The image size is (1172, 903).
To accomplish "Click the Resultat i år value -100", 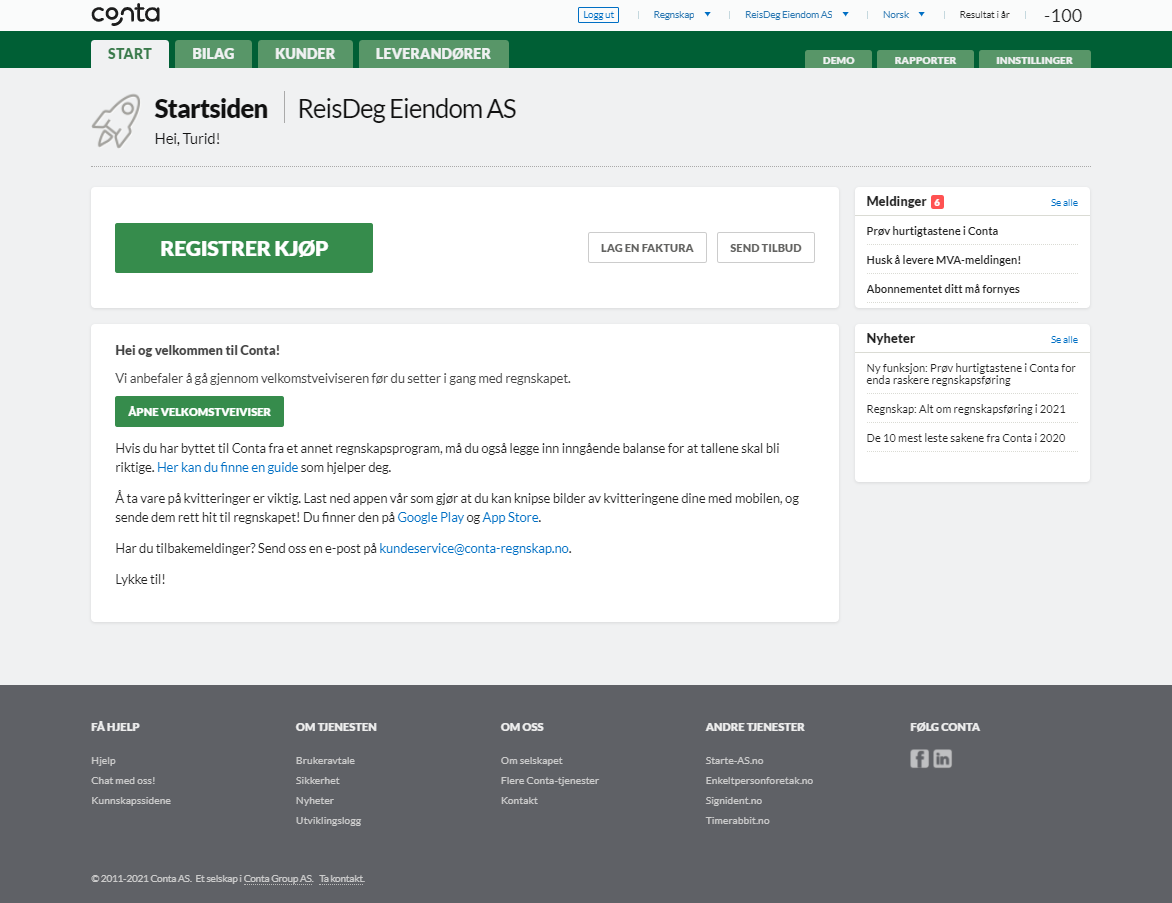I will point(1063,16).
